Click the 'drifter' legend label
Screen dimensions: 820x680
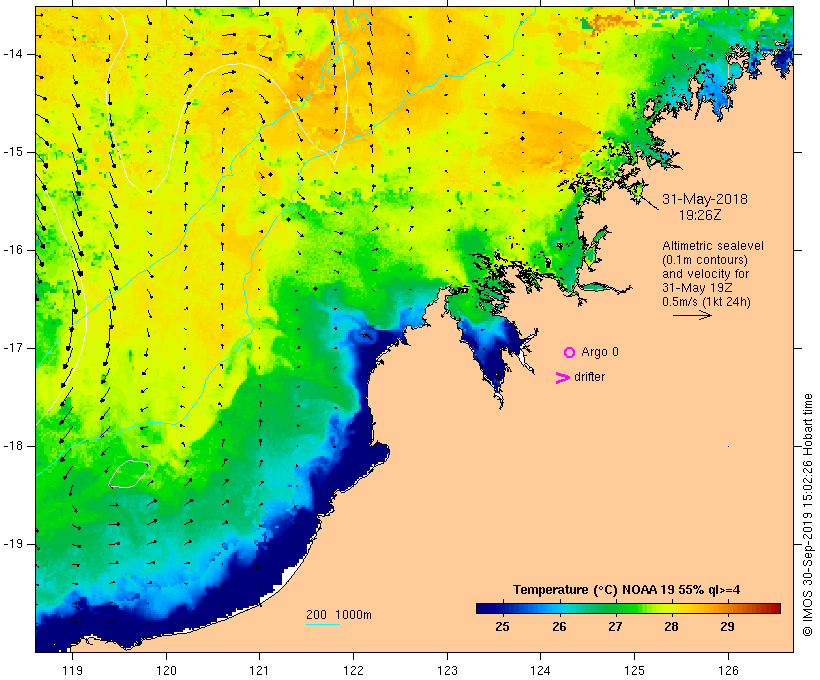[x=589, y=377]
